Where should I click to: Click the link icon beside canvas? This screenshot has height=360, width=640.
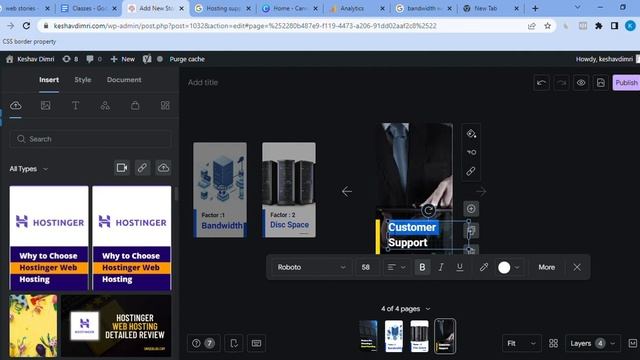[x=471, y=171]
